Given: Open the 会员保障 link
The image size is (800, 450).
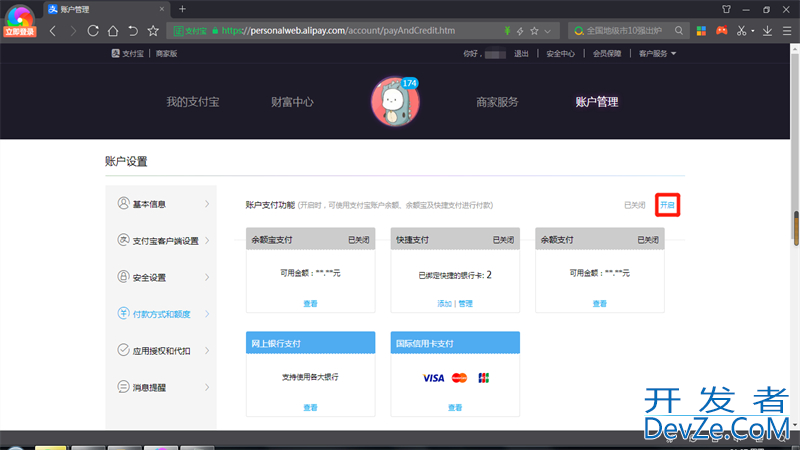Looking at the screenshot, I should pyautogui.click(x=607, y=54).
